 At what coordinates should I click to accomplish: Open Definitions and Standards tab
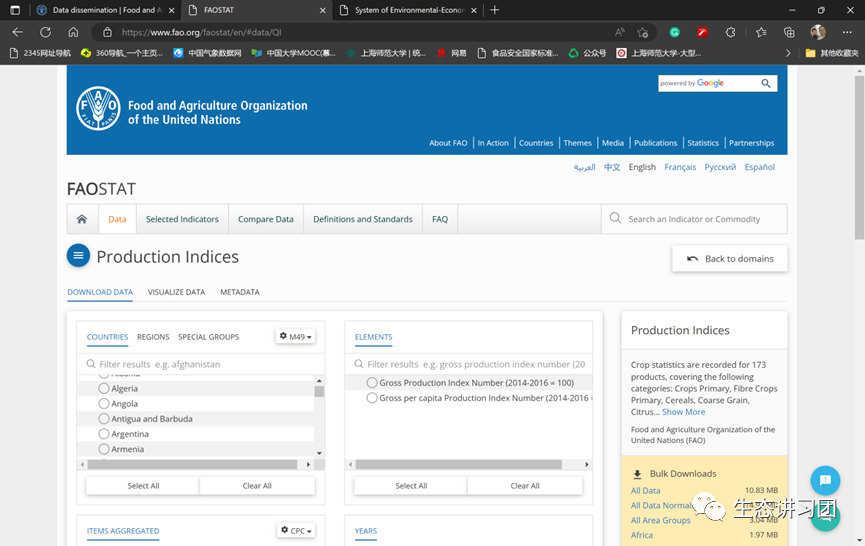(x=363, y=219)
